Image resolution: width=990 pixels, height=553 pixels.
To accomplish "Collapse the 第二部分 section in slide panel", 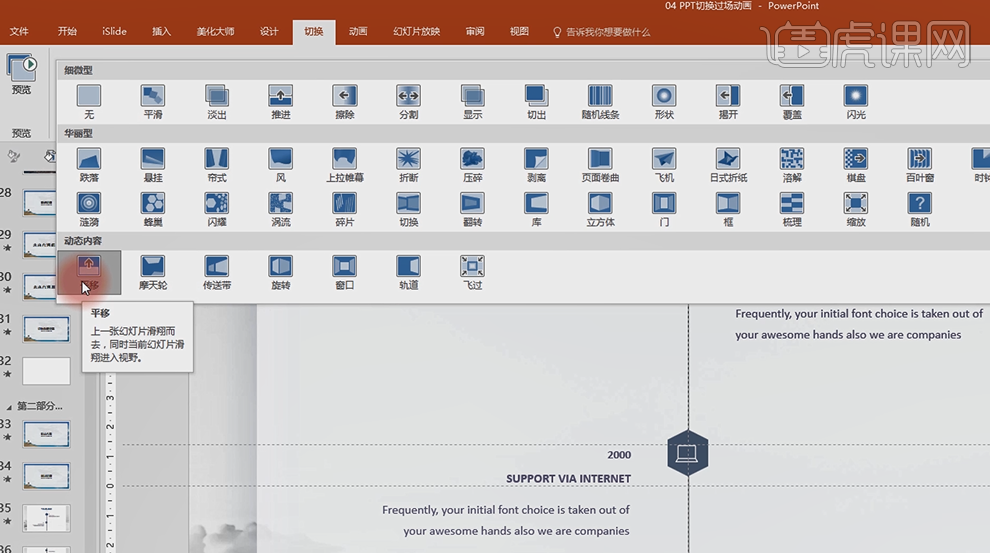I will [x=11, y=407].
